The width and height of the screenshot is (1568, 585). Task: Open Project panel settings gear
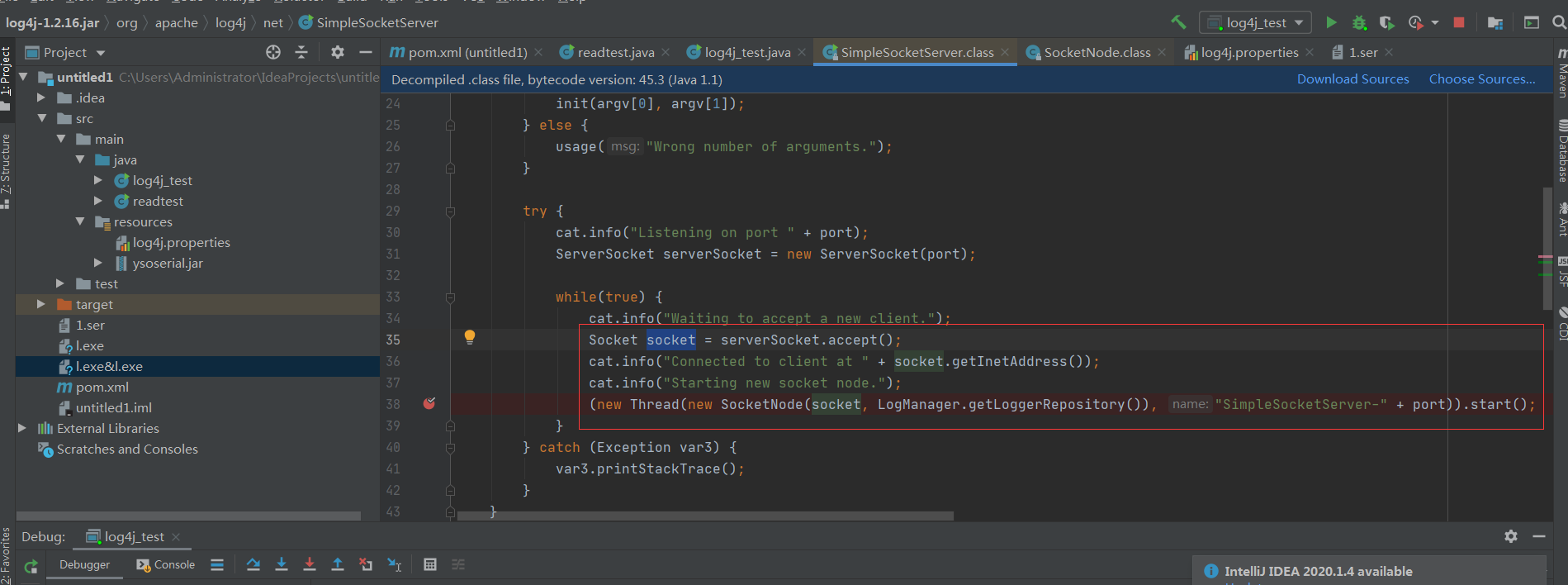coord(338,52)
